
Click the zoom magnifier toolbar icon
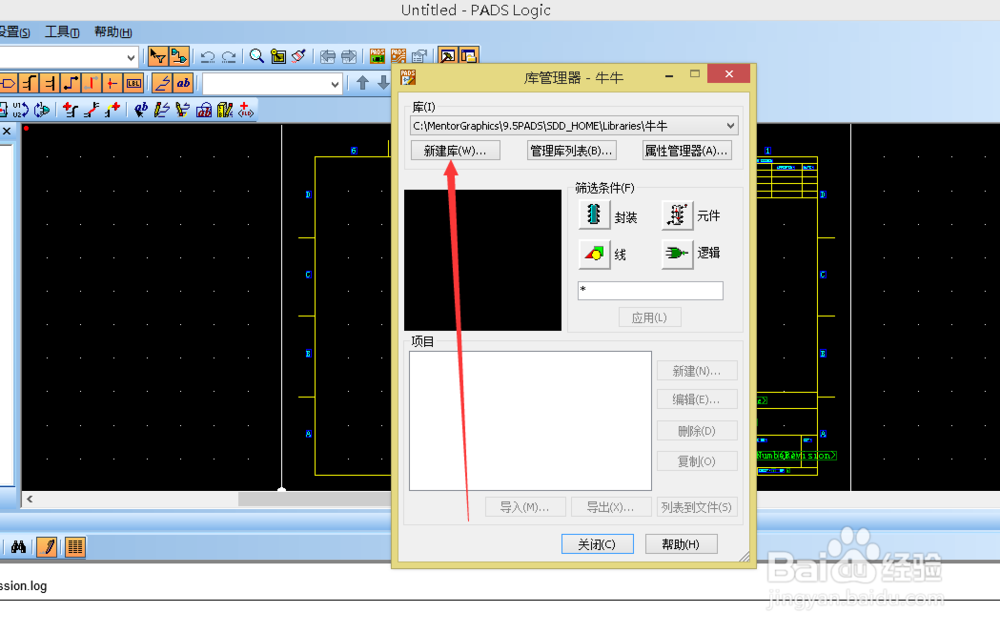click(x=257, y=57)
